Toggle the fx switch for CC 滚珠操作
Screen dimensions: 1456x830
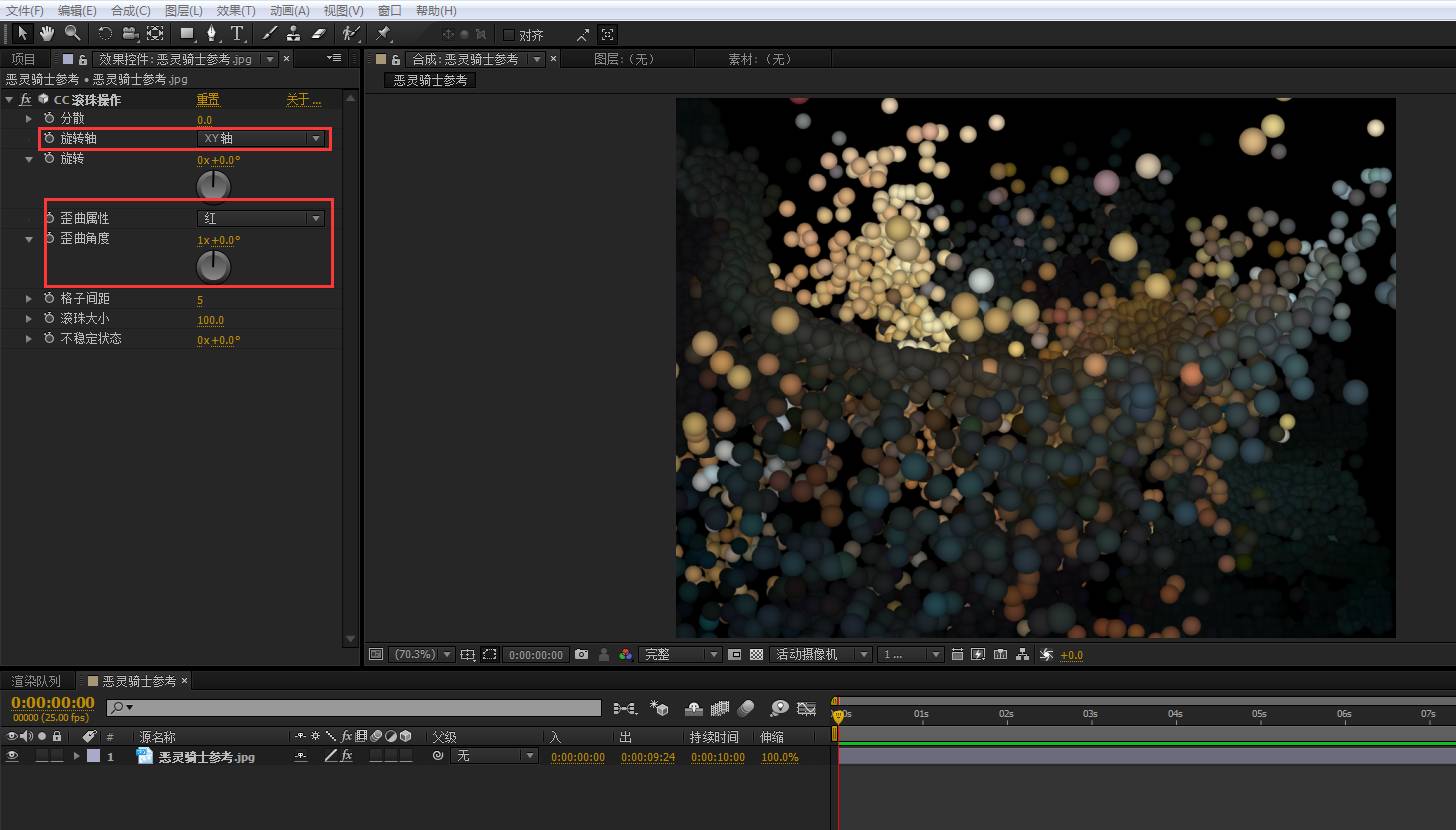point(26,99)
